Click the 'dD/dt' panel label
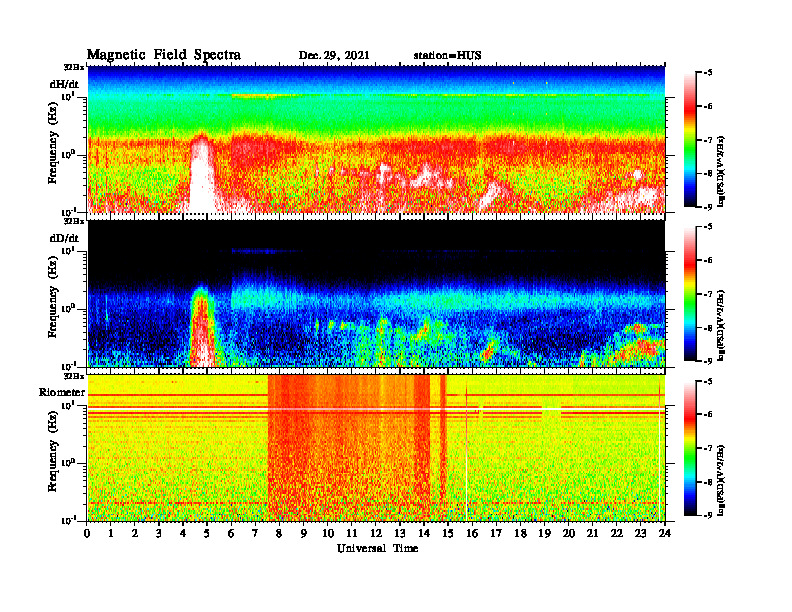 64,238
